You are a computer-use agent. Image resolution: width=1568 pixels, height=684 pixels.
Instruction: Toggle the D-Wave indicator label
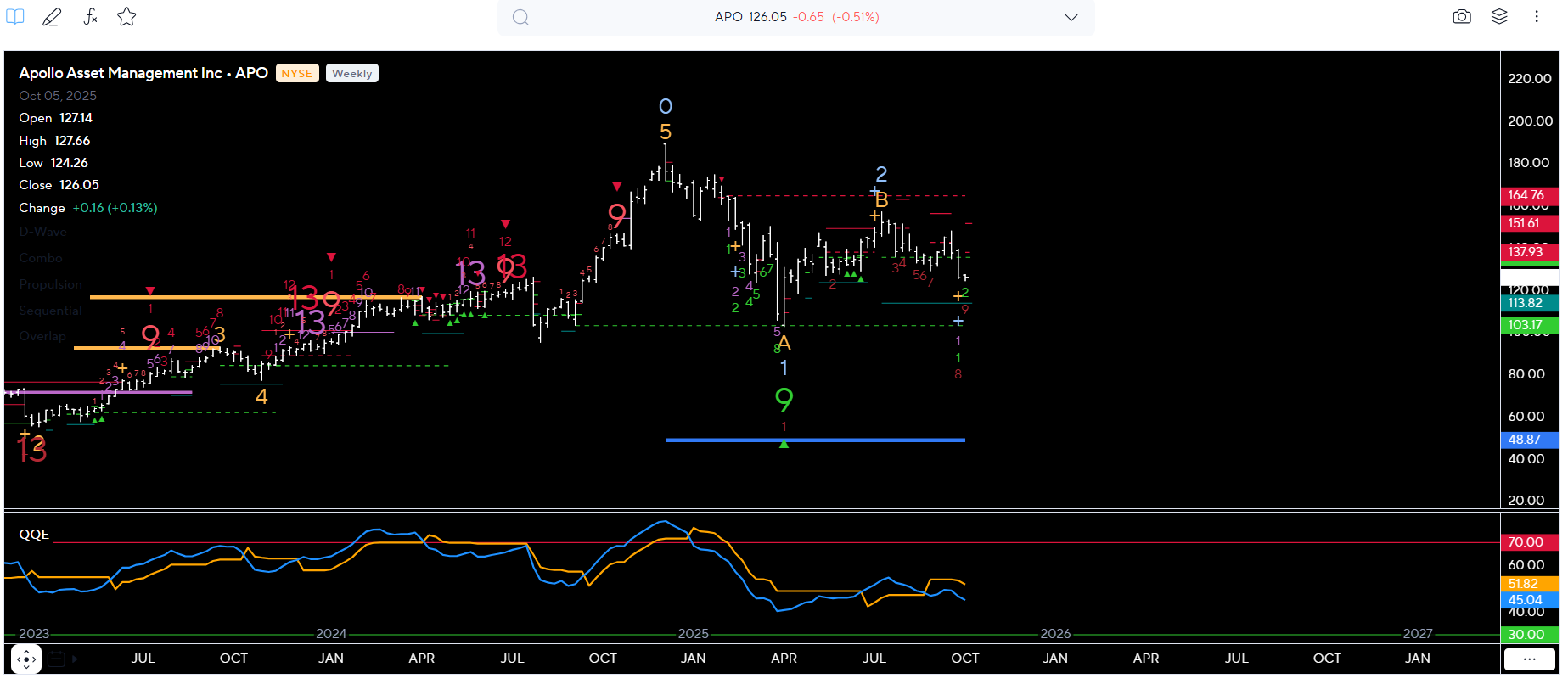click(42, 232)
